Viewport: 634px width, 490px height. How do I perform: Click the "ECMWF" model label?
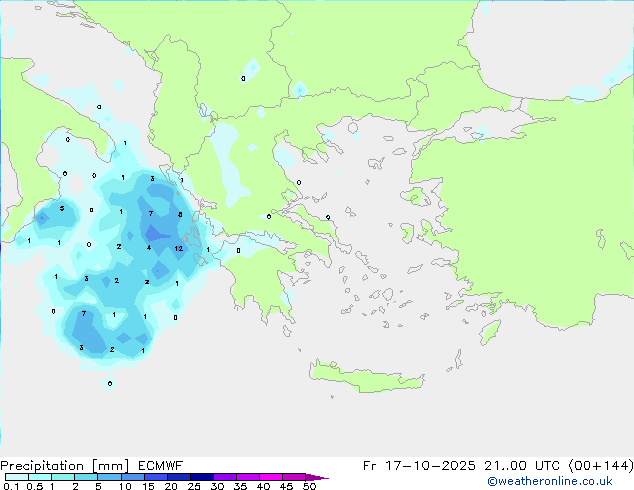coord(161,466)
